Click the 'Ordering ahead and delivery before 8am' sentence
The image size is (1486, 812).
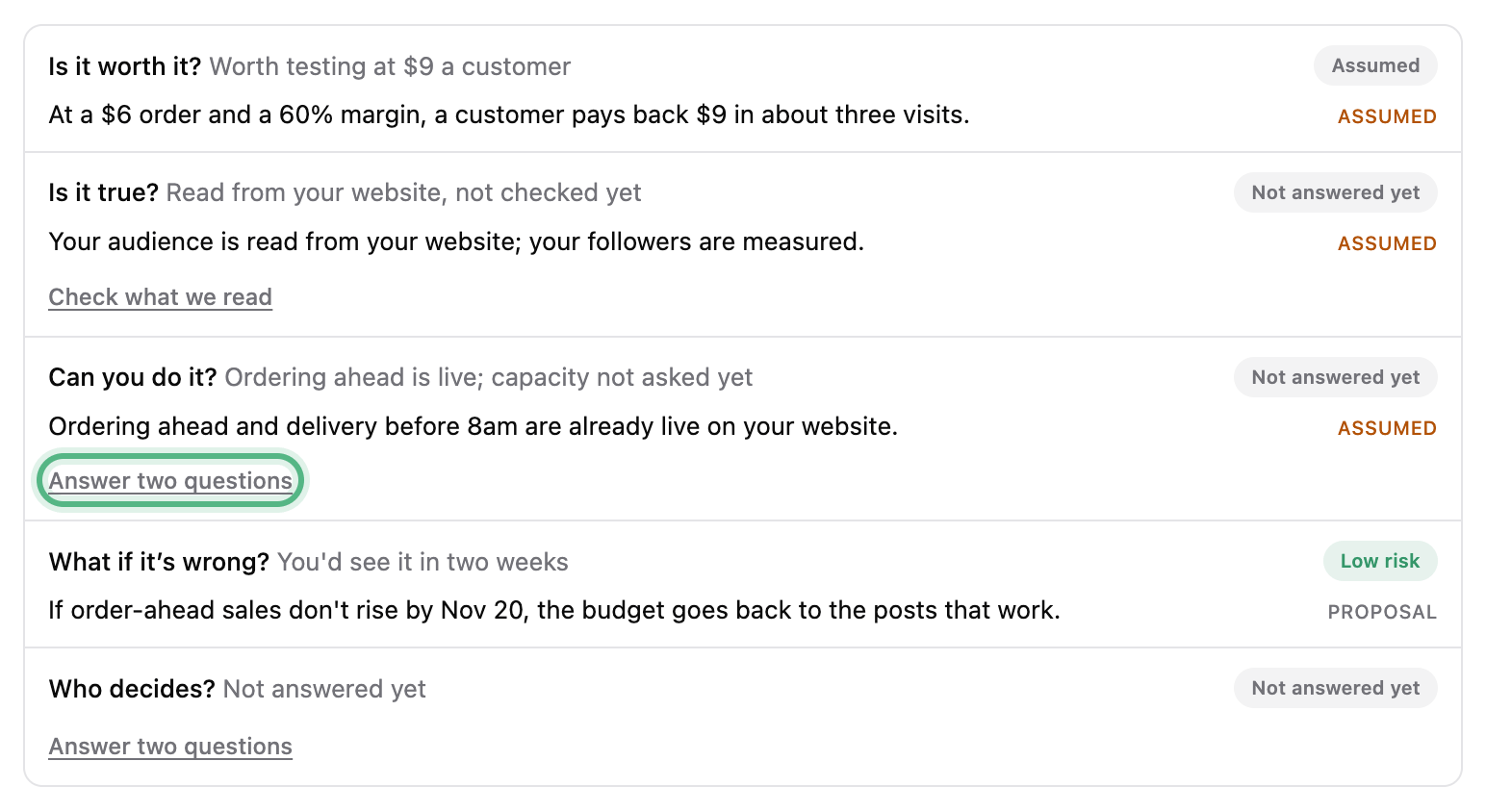click(474, 426)
